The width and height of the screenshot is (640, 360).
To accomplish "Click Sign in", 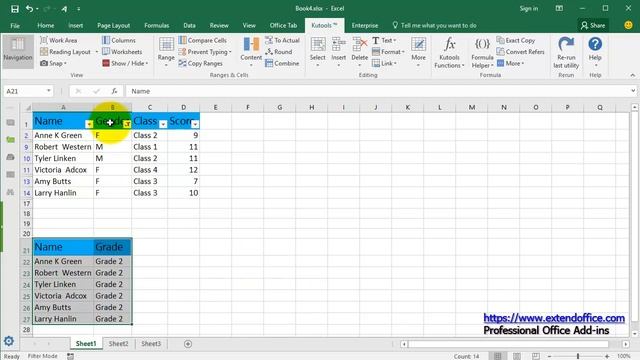I will 529,9.
